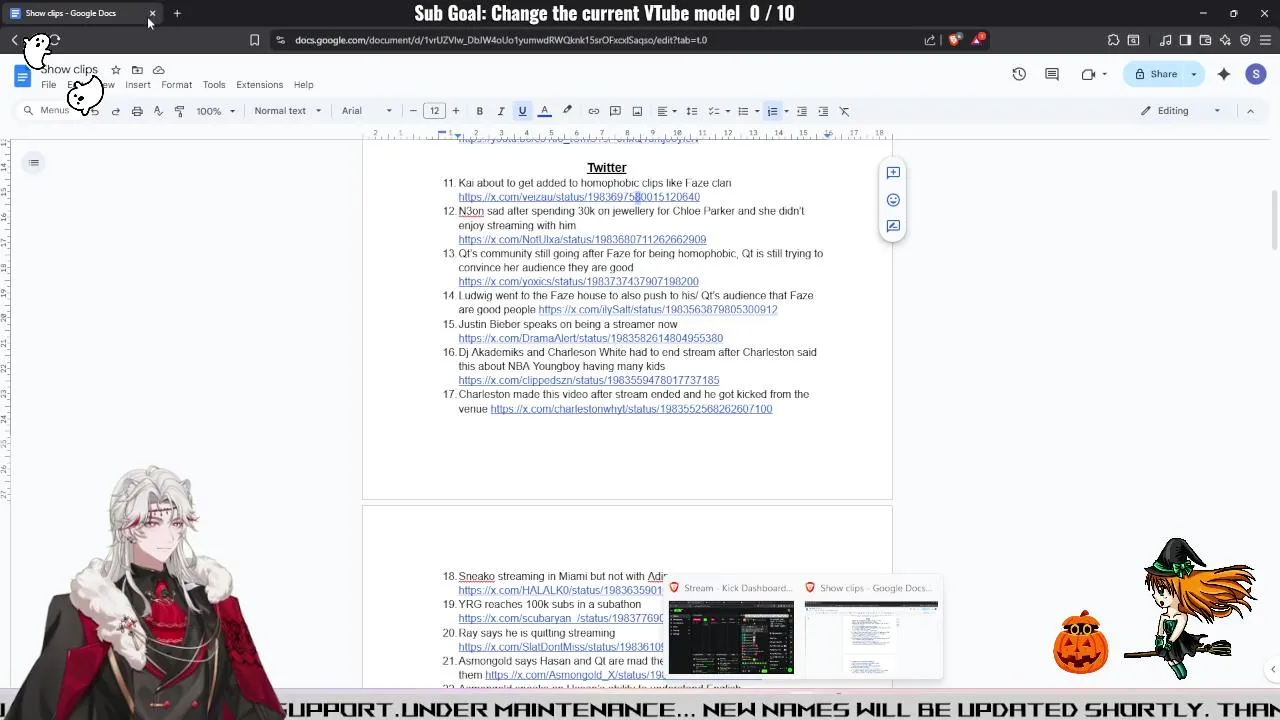Open the charlestonwhyt status link
The width and height of the screenshot is (1280, 720).
click(631, 409)
